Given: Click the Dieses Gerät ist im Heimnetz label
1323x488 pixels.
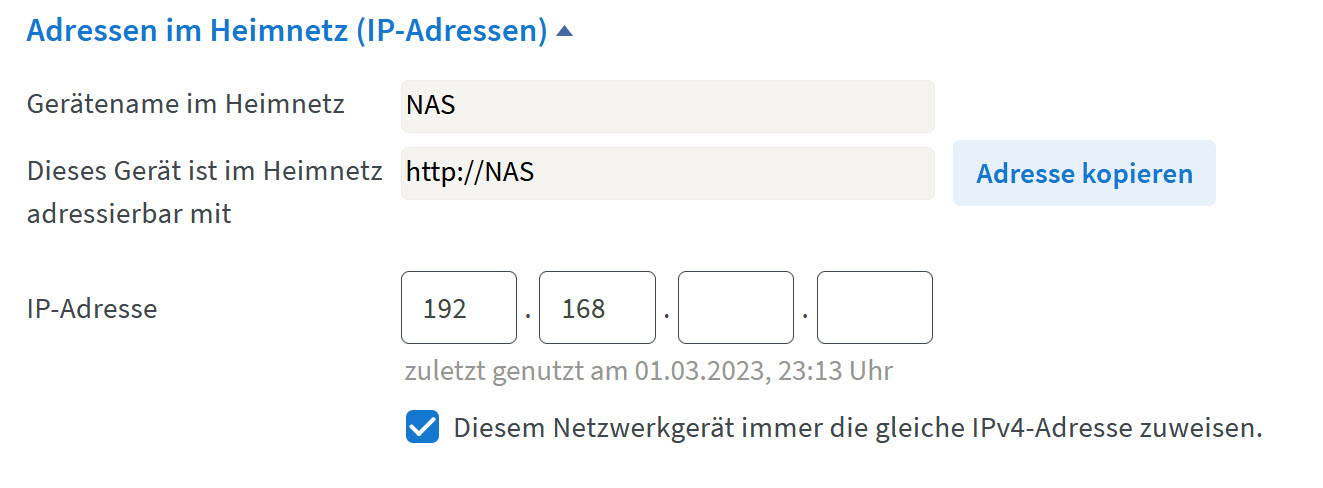Looking at the screenshot, I should (x=205, y=171).
